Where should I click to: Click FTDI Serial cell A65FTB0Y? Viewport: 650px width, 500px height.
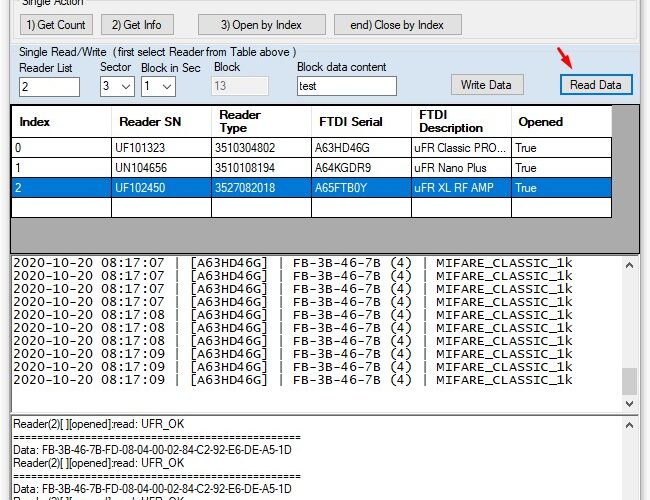coord(361,188)
